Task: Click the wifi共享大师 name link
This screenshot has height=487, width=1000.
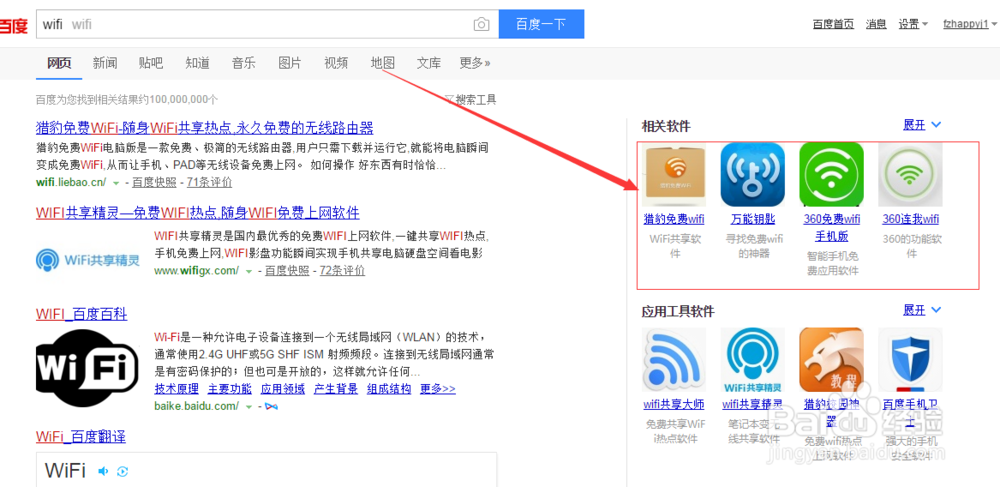Action: pos(674,404)
